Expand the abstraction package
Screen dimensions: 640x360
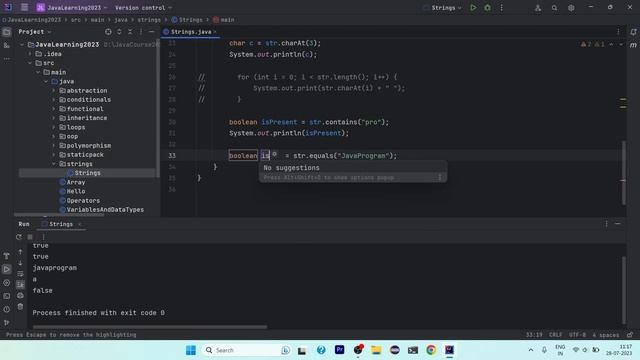pos(53,91)
